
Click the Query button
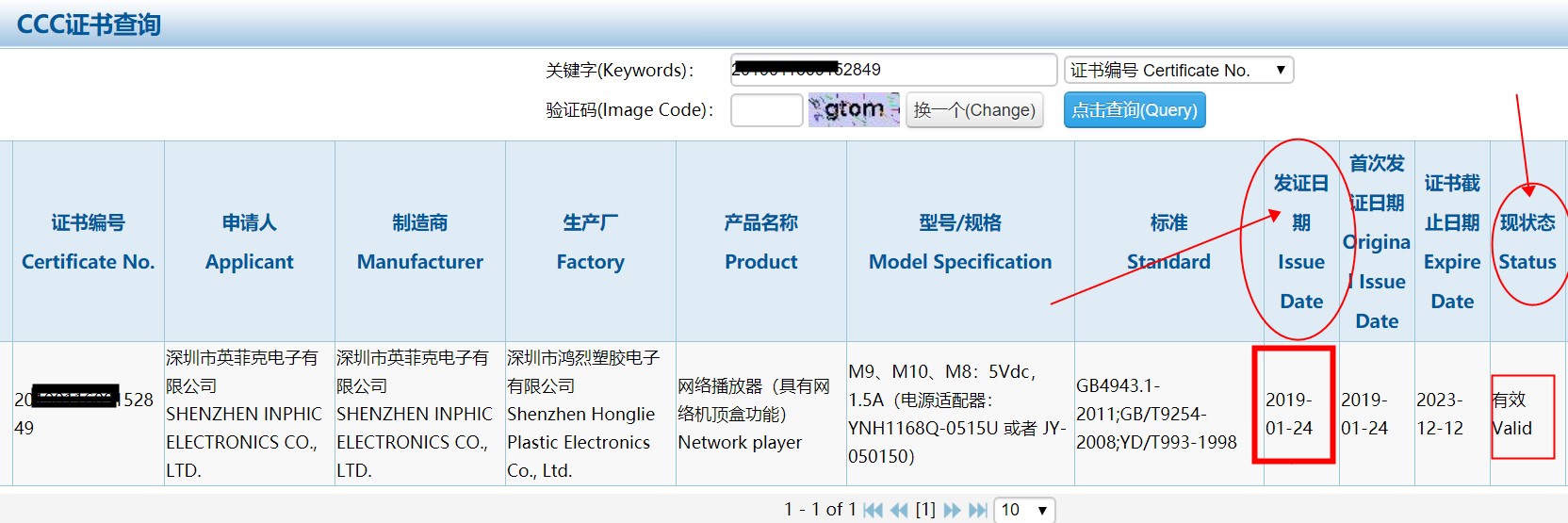[x=1135, y=109]
